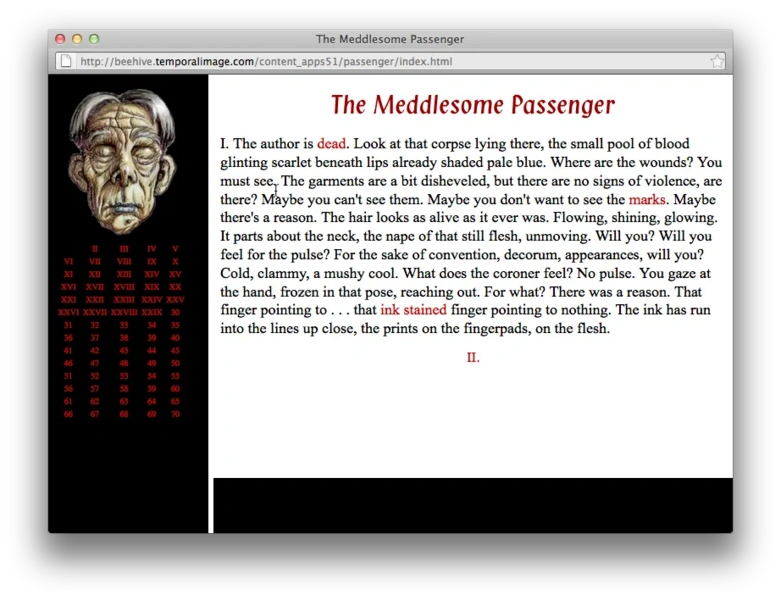This screenshot has width=781, height=600.
Task: Open chapter 55 in sidebar index
Action: (x=175, y=376)
